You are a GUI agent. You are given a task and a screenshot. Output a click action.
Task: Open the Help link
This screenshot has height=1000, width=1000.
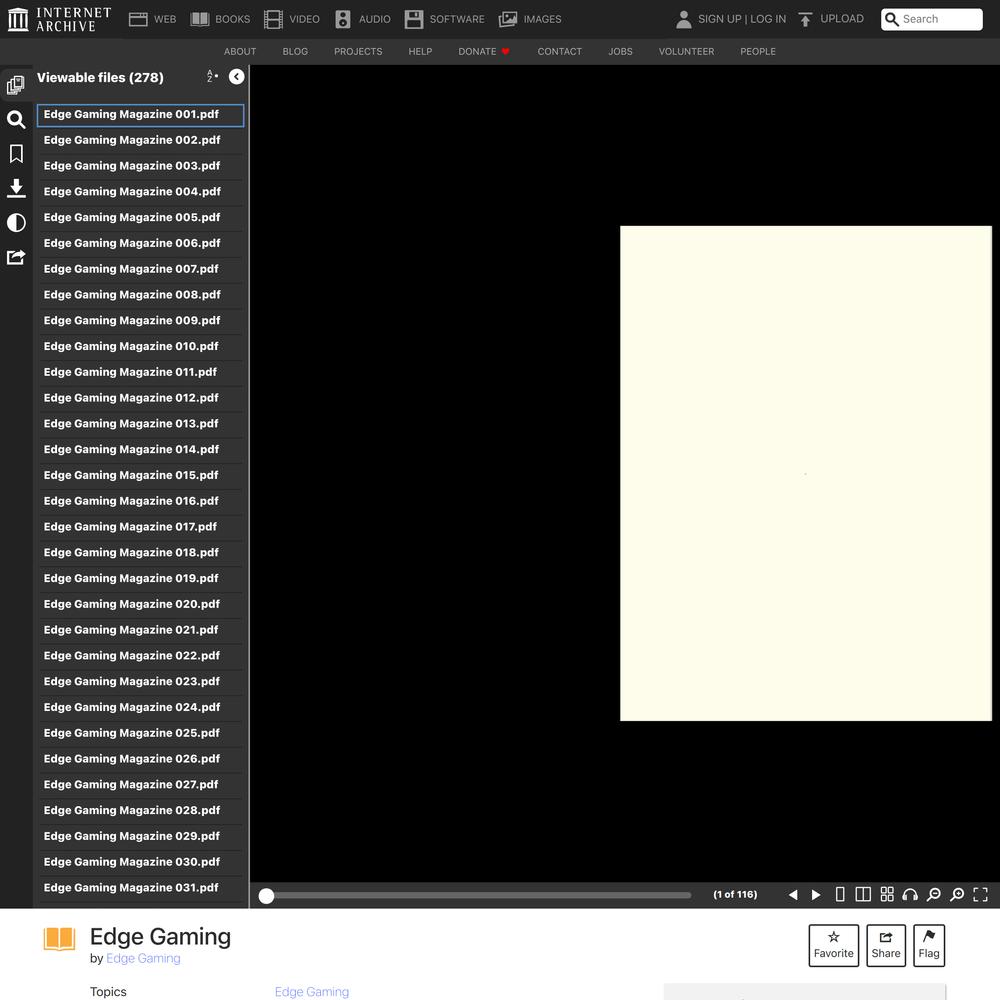point(420,52)
